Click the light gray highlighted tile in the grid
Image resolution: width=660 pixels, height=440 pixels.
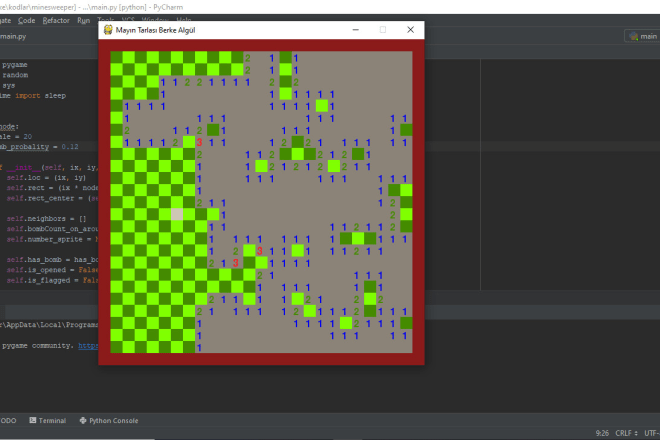coord(178,214)
